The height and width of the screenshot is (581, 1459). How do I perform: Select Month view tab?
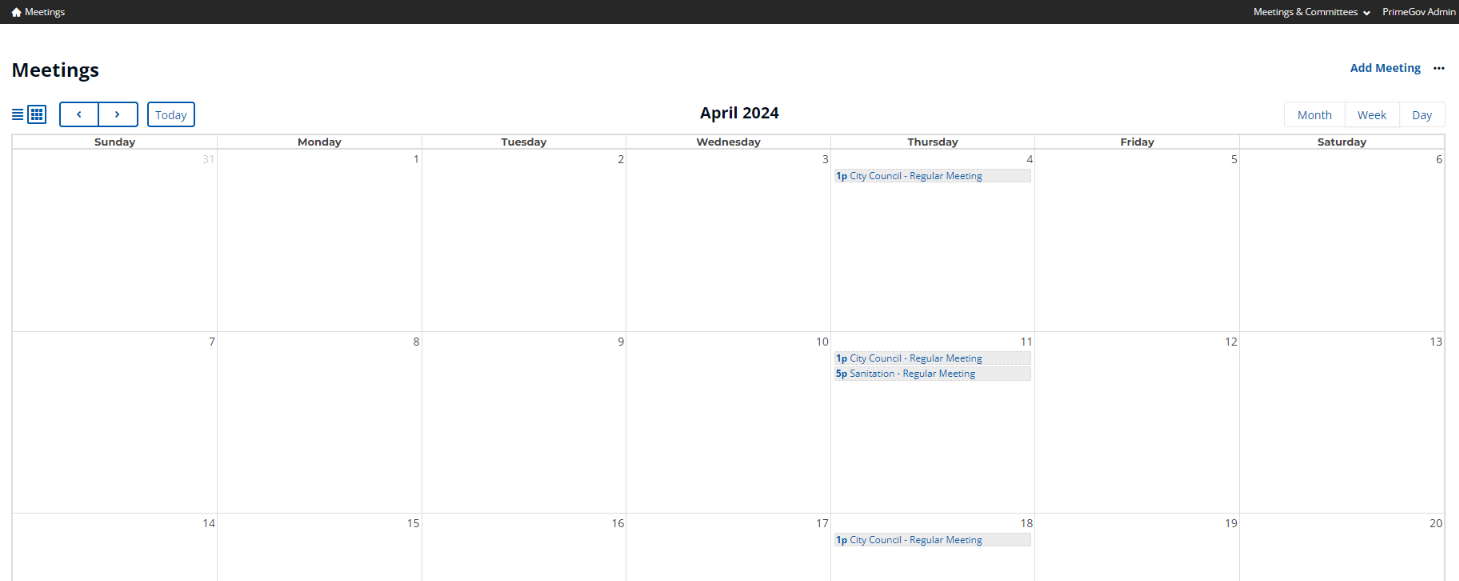tap(1314, 115)
